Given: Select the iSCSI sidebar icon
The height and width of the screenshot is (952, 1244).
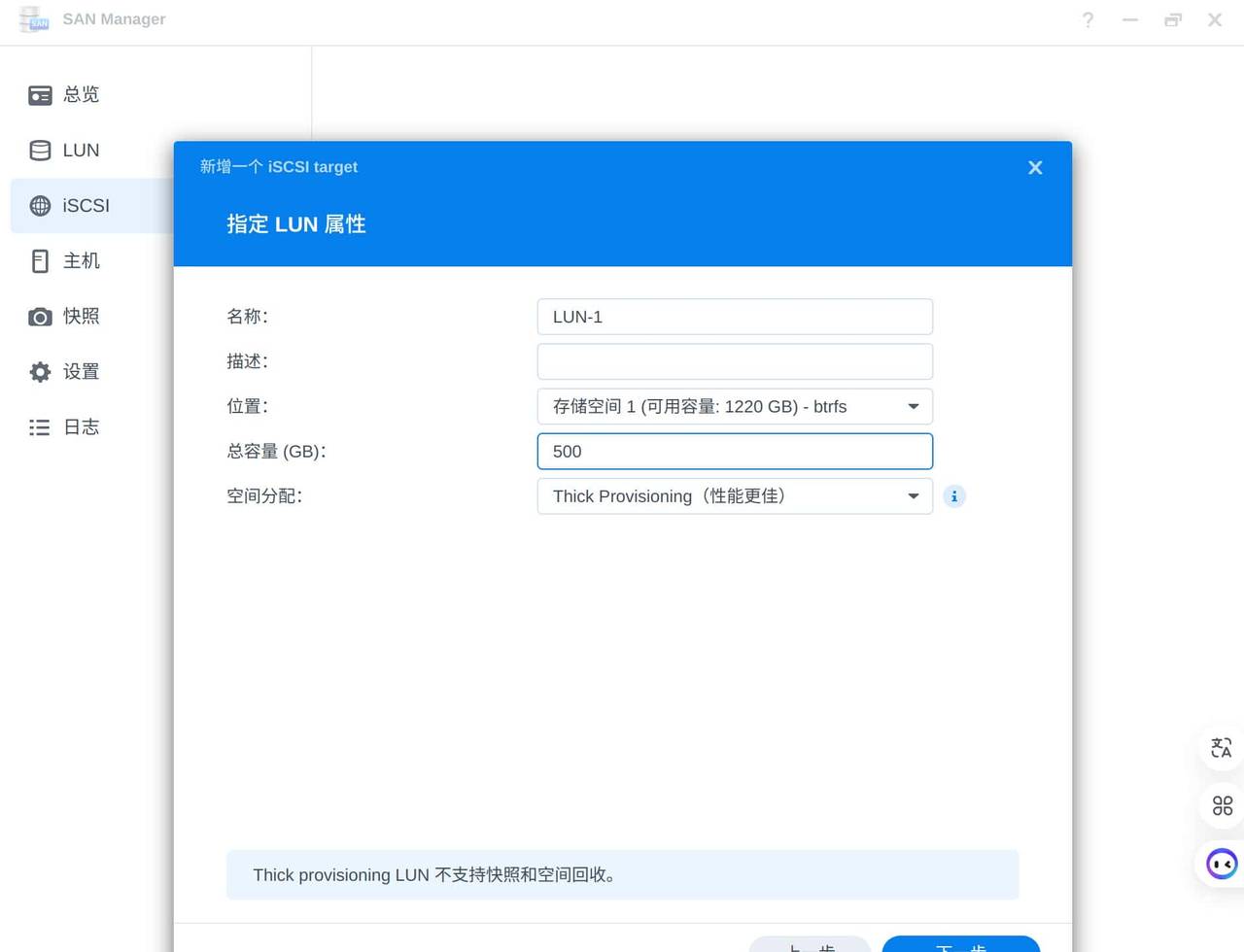Looking at the screenshot, I should pyautogui.click(x=39, y=206).
